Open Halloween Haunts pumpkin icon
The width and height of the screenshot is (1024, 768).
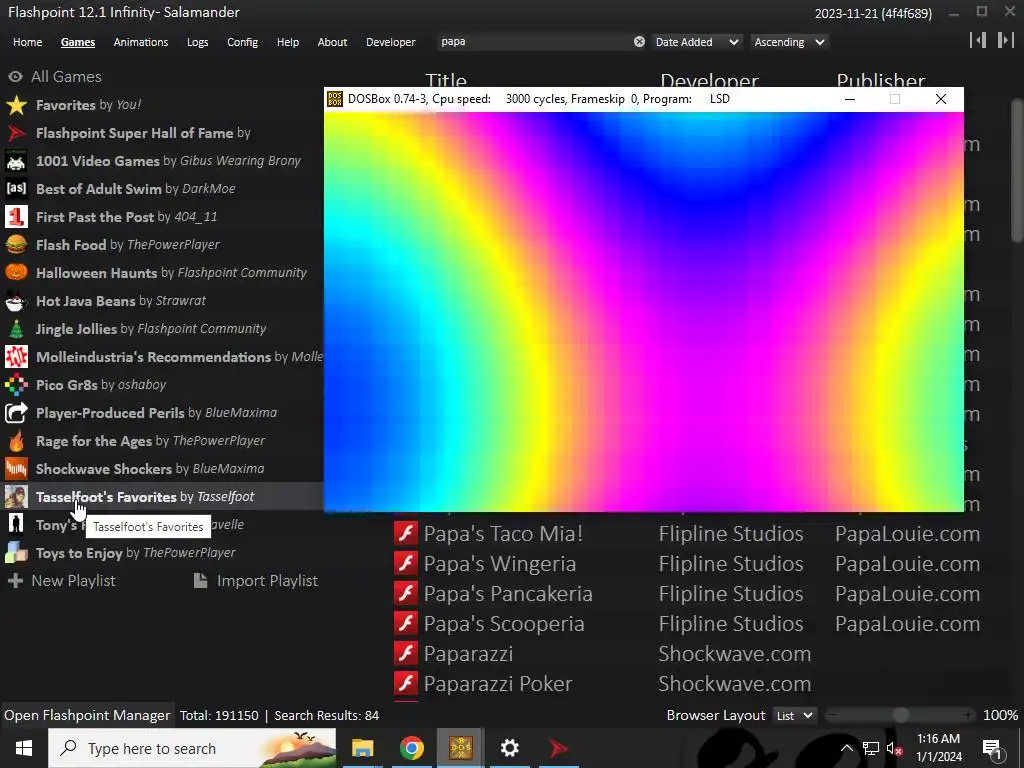click(16, 273)
